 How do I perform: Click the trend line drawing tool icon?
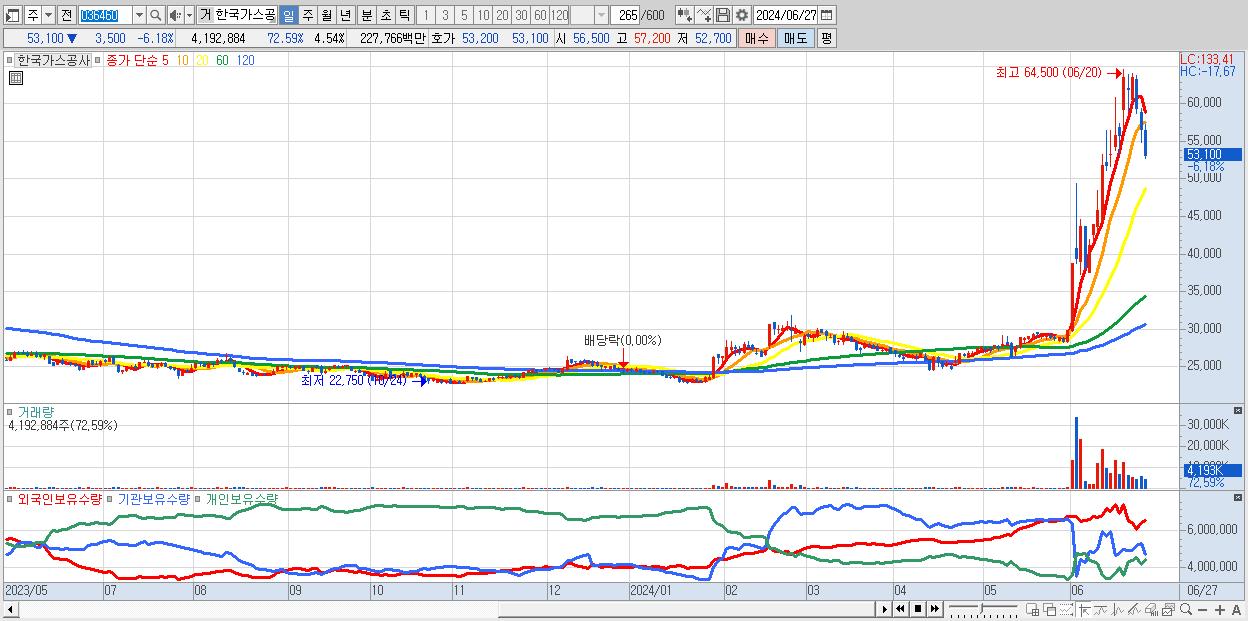(1134, 610)
